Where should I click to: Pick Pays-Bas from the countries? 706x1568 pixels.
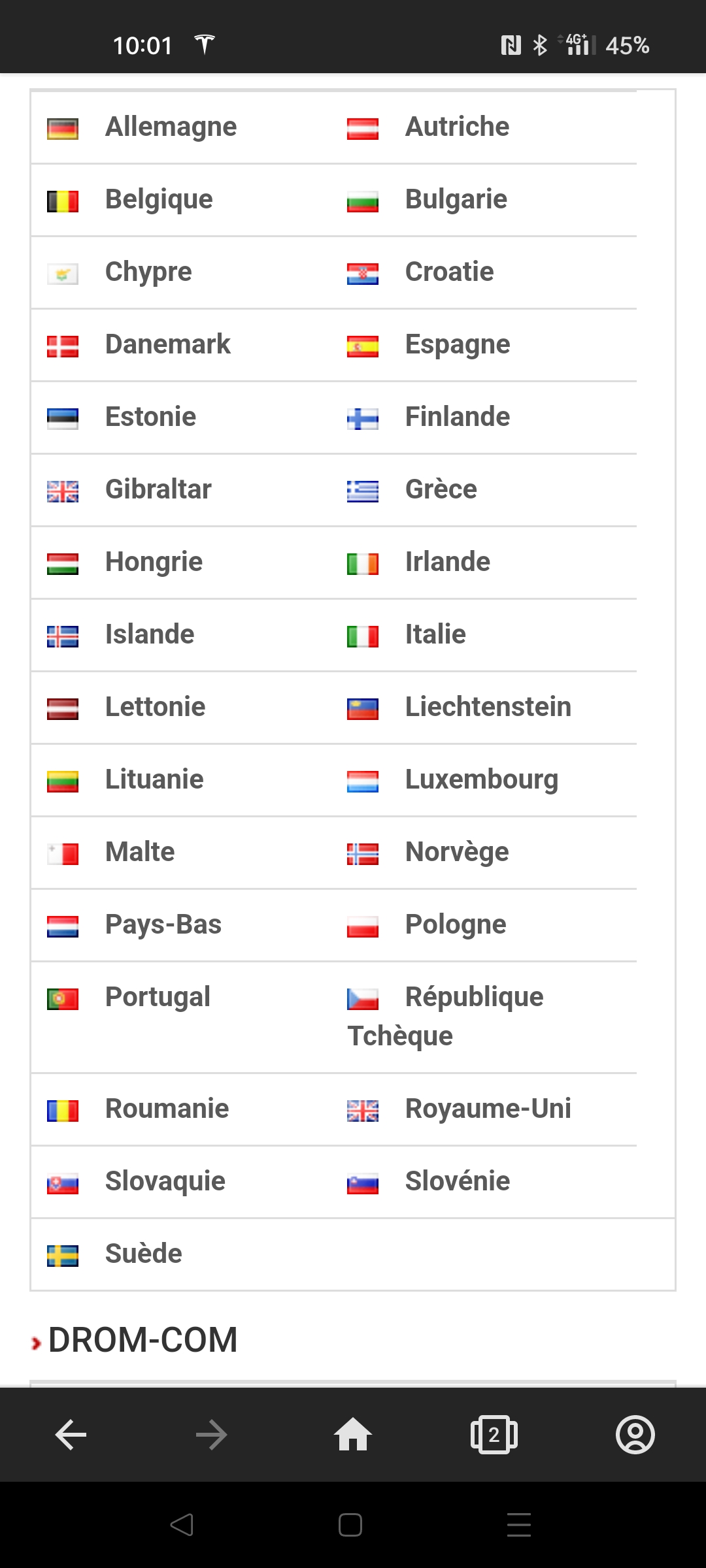pos(163,924)
